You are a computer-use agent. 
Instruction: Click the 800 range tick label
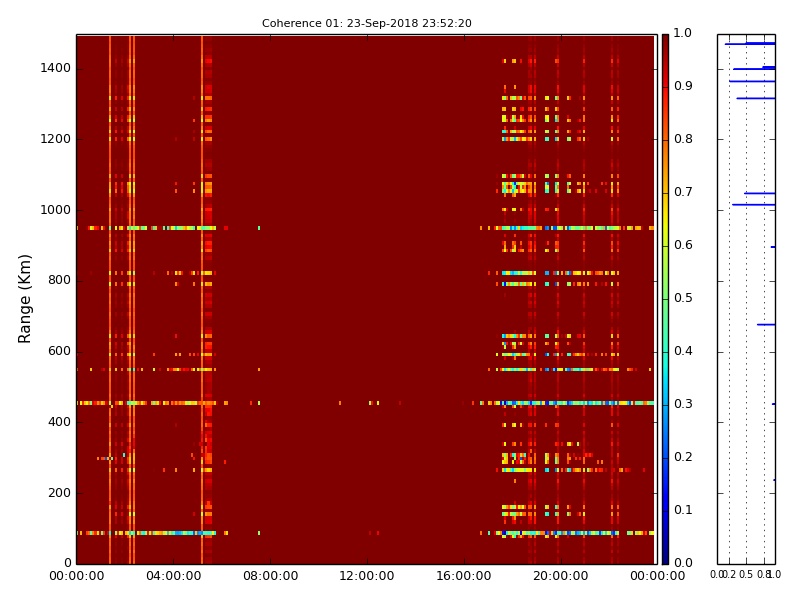pyautogui.click(x=58, y=280)
